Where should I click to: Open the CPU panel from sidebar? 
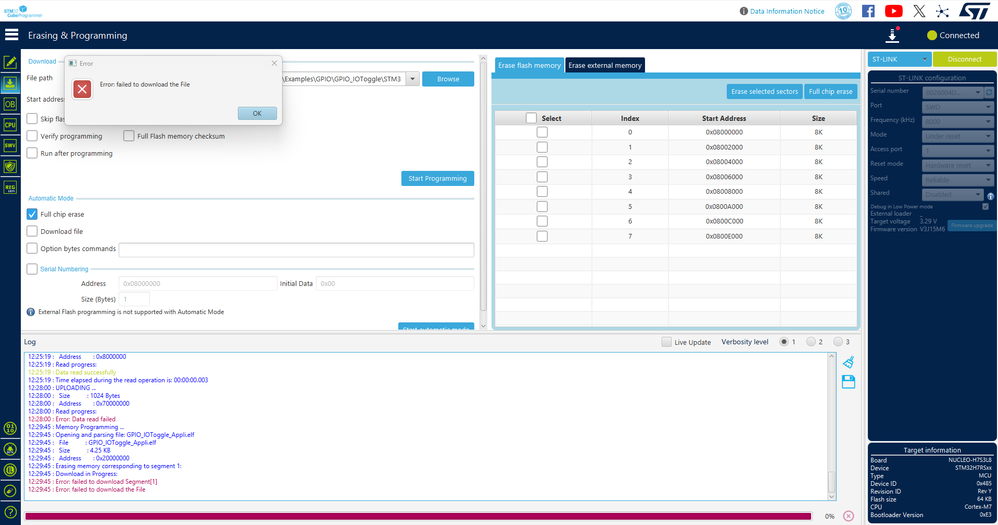[x=10, y=125]
